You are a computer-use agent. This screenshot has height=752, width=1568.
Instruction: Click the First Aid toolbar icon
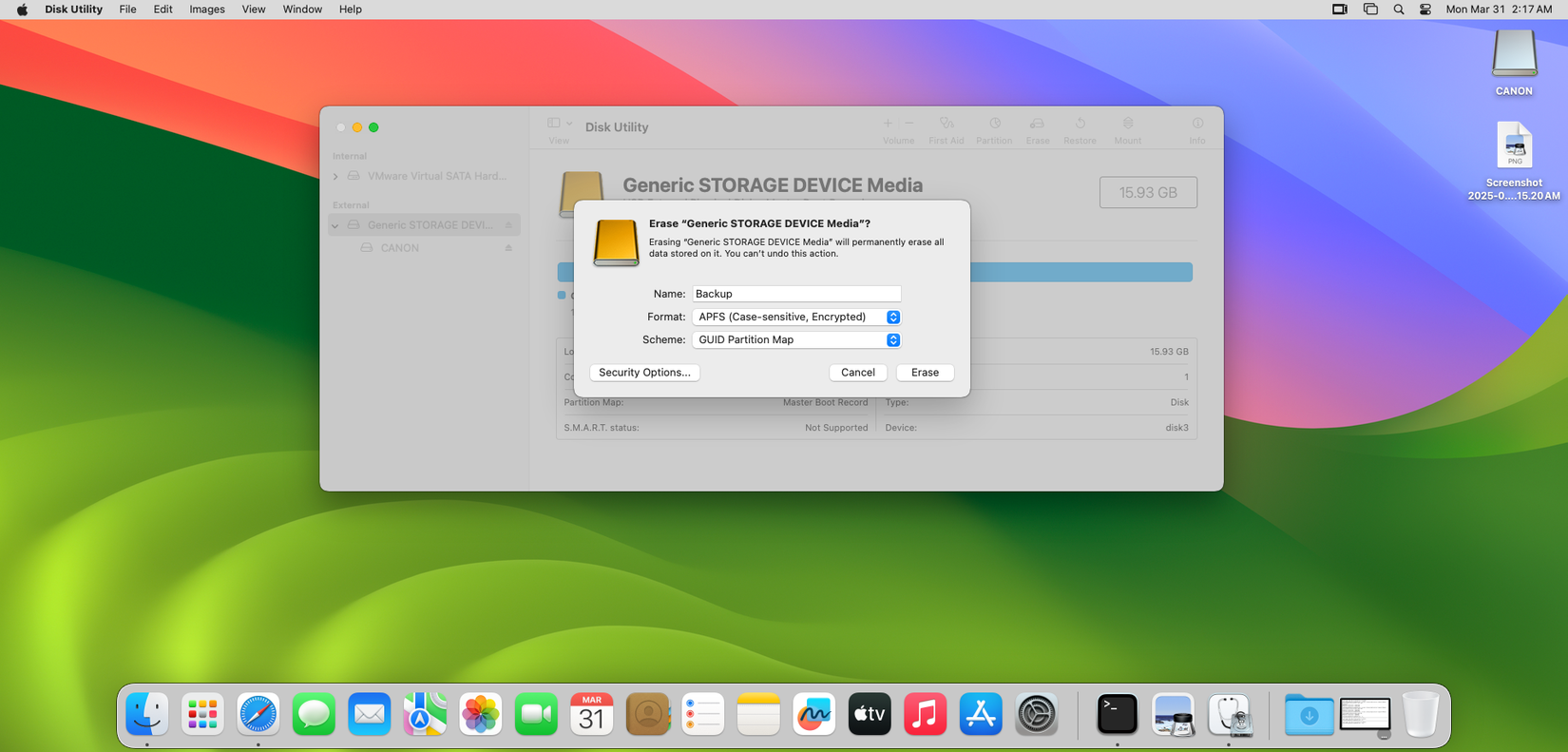[x=946, y=125]
